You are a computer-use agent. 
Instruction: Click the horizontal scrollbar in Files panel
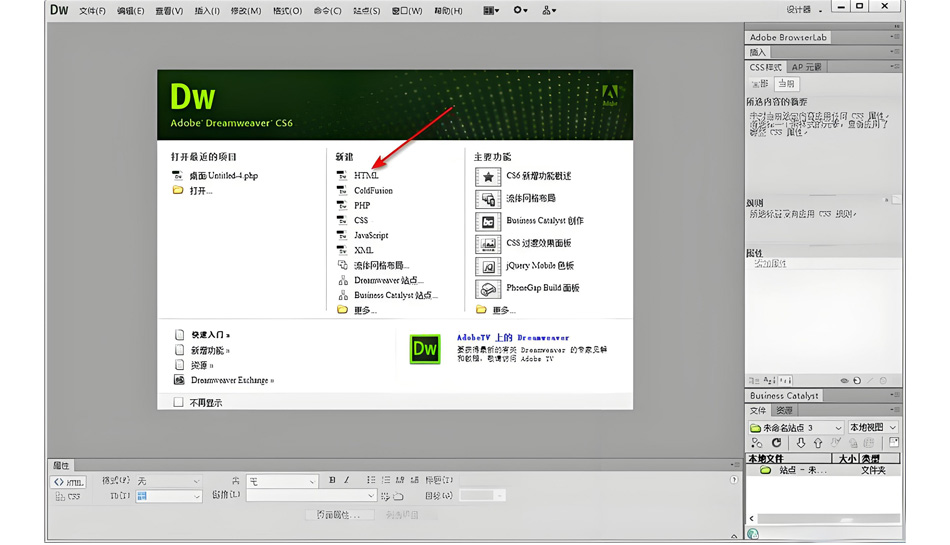tap(828, 518)
